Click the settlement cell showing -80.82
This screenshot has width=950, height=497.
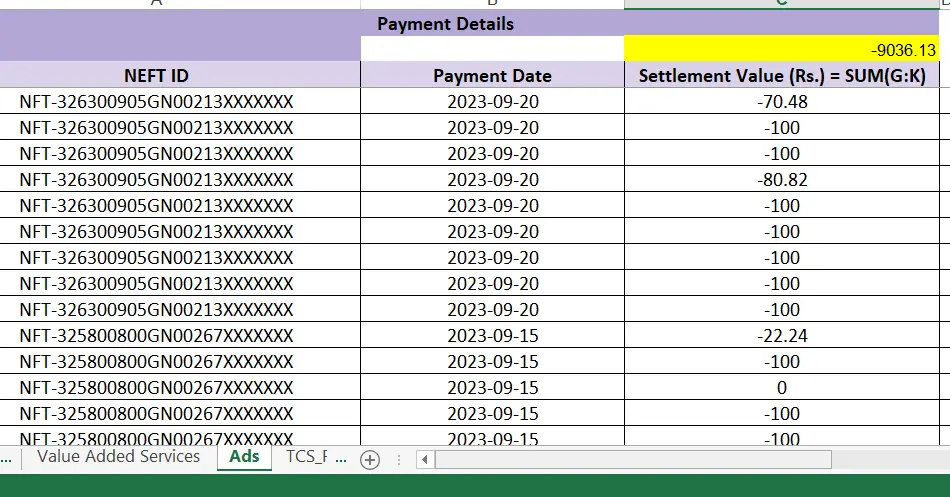[782, 180]
